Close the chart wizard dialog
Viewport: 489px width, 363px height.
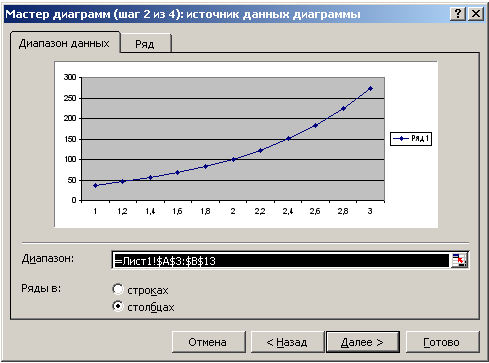[x=476, y=14]
